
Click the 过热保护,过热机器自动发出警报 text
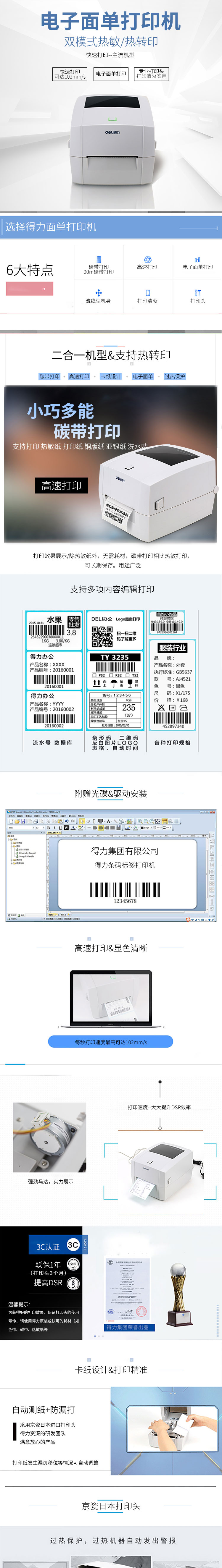112,1540
